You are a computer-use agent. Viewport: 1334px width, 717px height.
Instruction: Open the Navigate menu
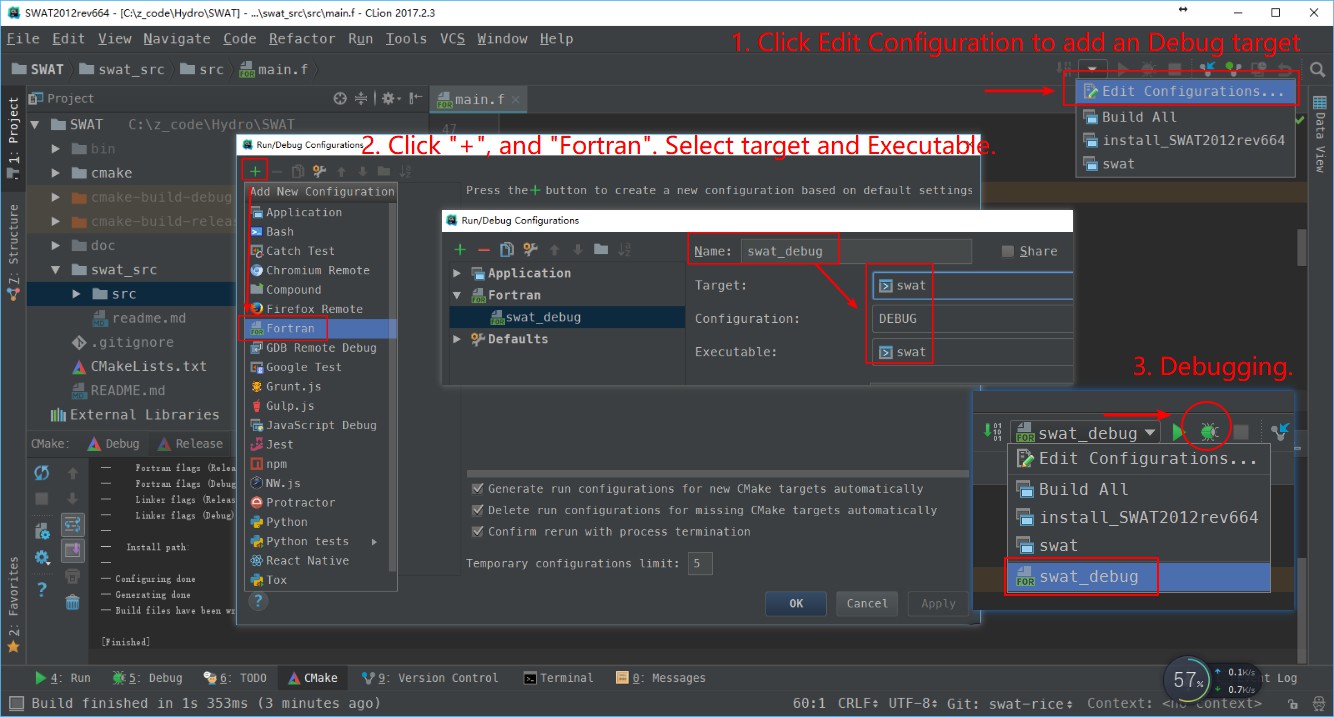176,38
